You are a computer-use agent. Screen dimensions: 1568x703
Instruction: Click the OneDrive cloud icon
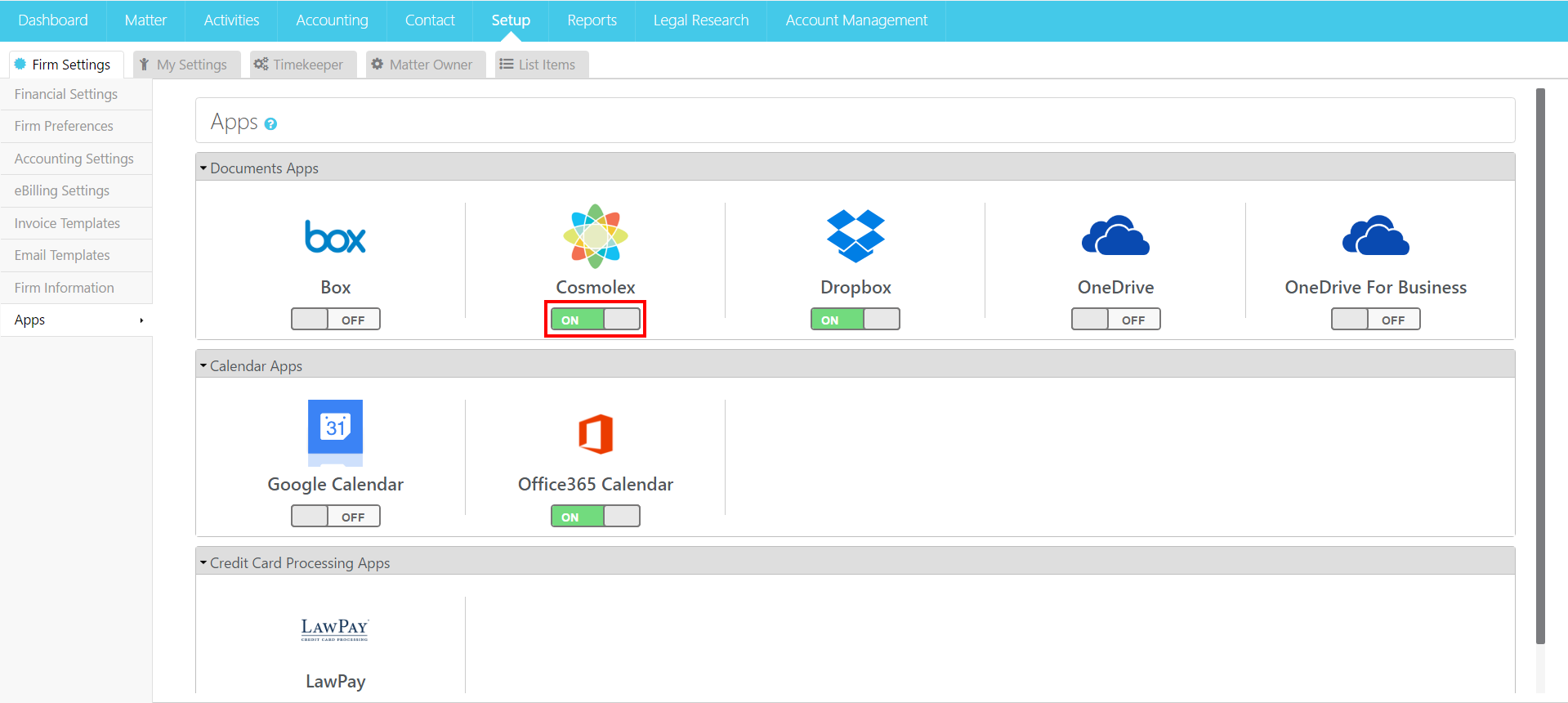click(1115, 235)
